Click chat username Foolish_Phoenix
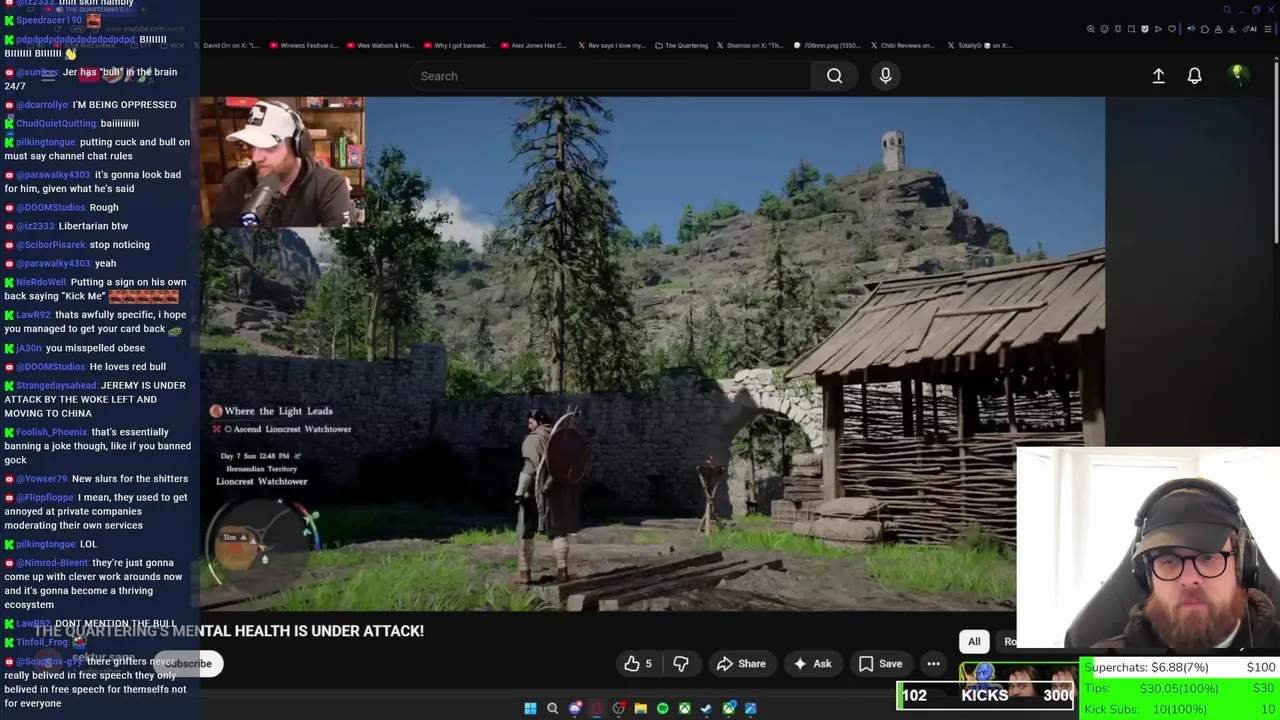1280x720 pixels. tap(52, 432)
